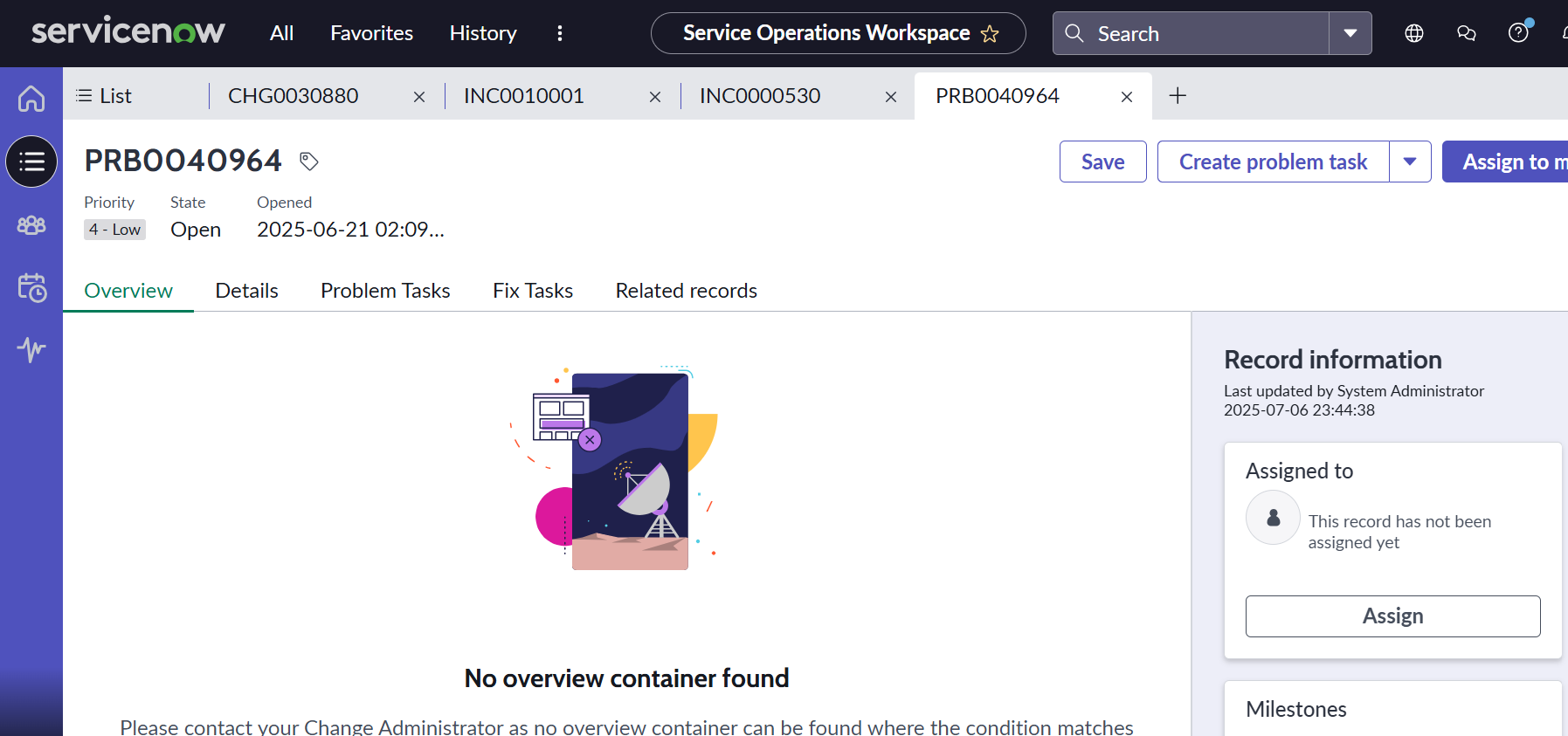Image resolution: width=1568 pixels, height=736 pixels.
Task: Open the activity pulse sidebar icon
Action: (x=31, y=349)
